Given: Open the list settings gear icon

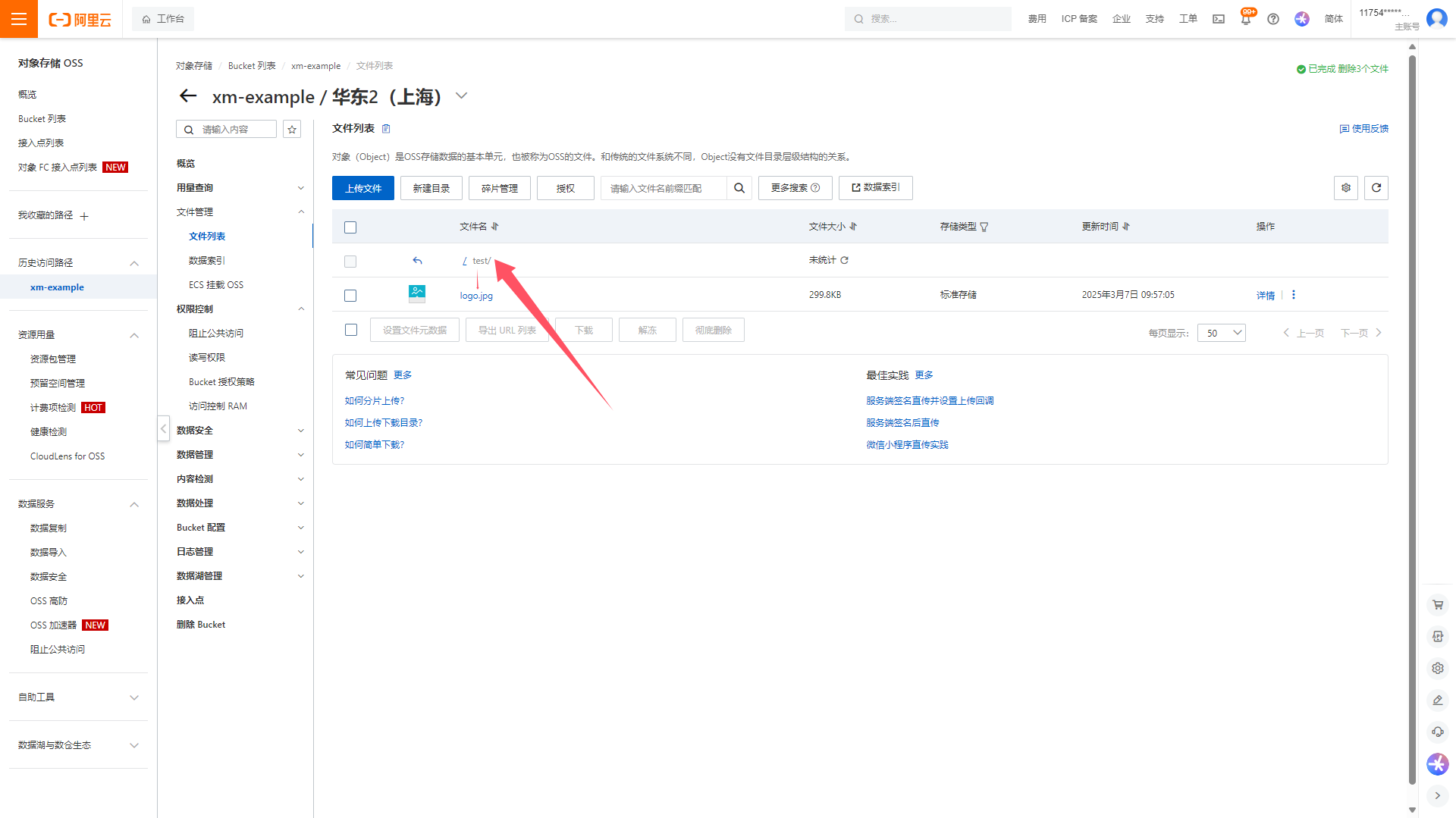Looking at the screenshot, I should click(x=1345, y=188).
